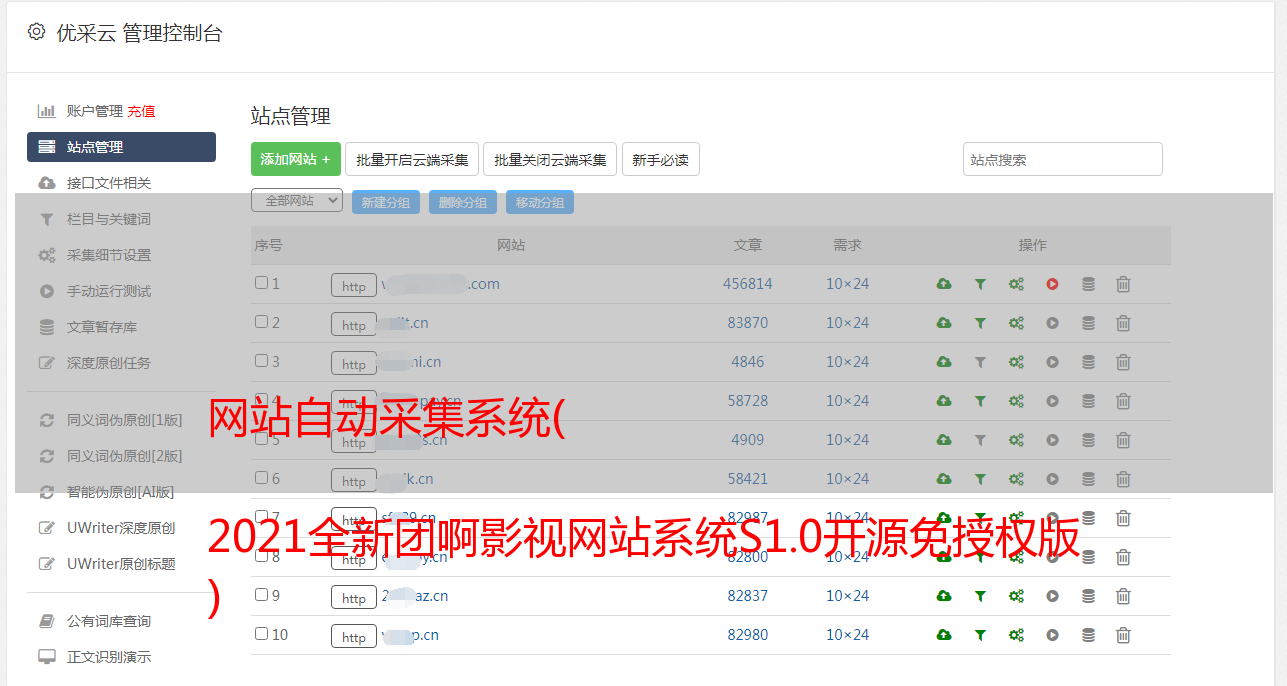Open 正文识别演示 in the sidebar
1287x686 pixels.
[x=109, y=657]
